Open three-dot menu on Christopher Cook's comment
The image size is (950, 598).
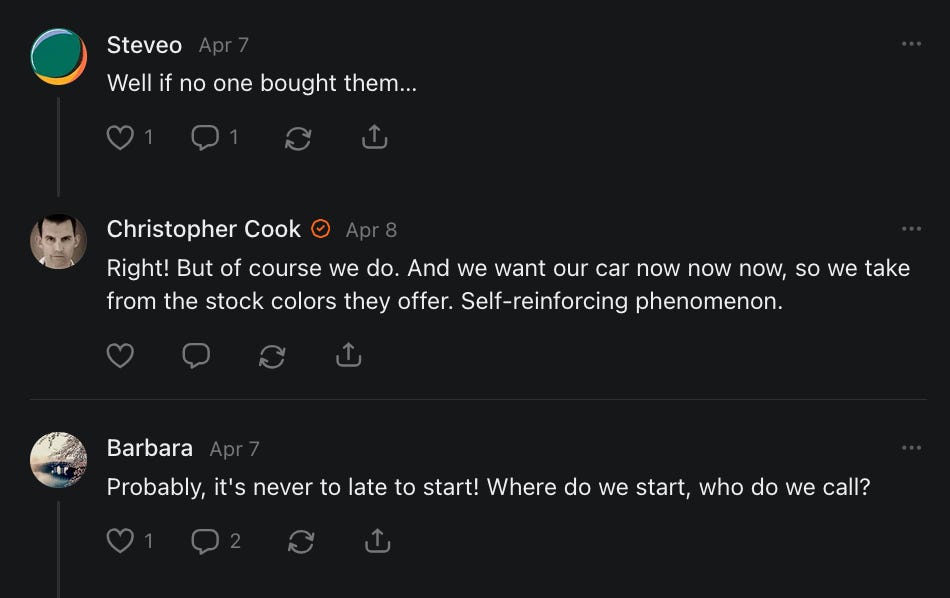click(x=911, y=229)
